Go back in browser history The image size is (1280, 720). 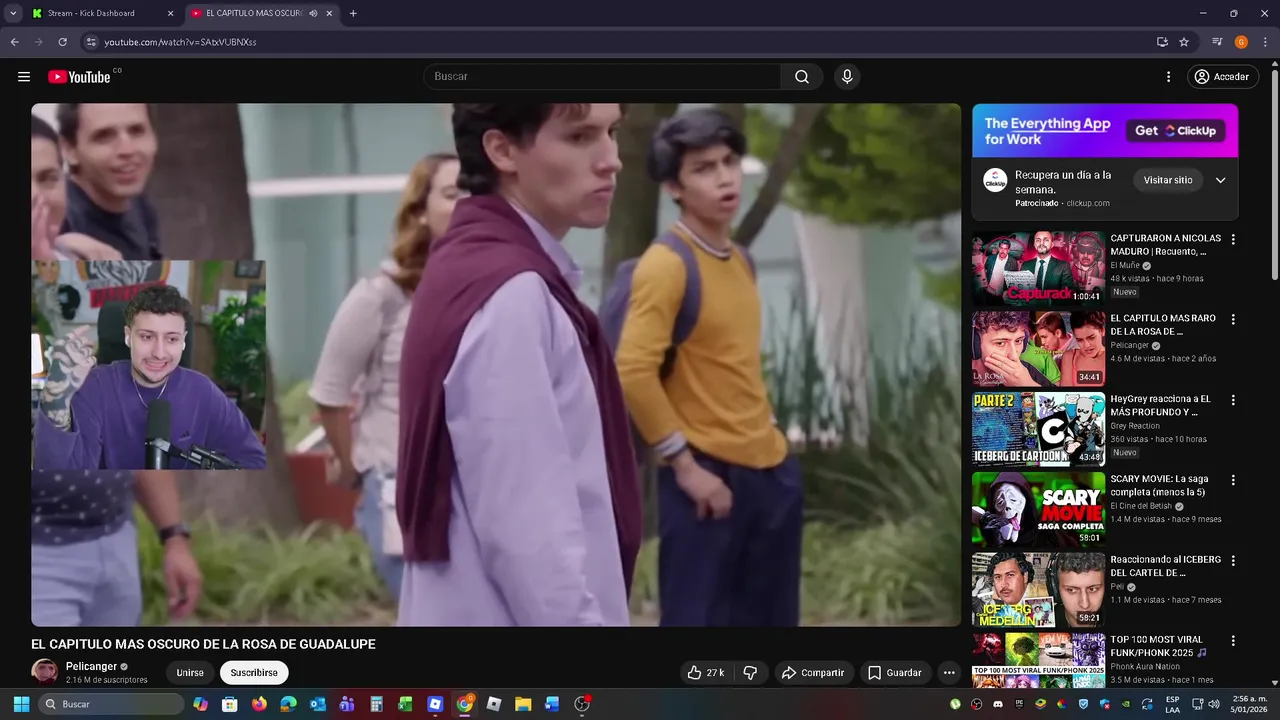point(14,42)
